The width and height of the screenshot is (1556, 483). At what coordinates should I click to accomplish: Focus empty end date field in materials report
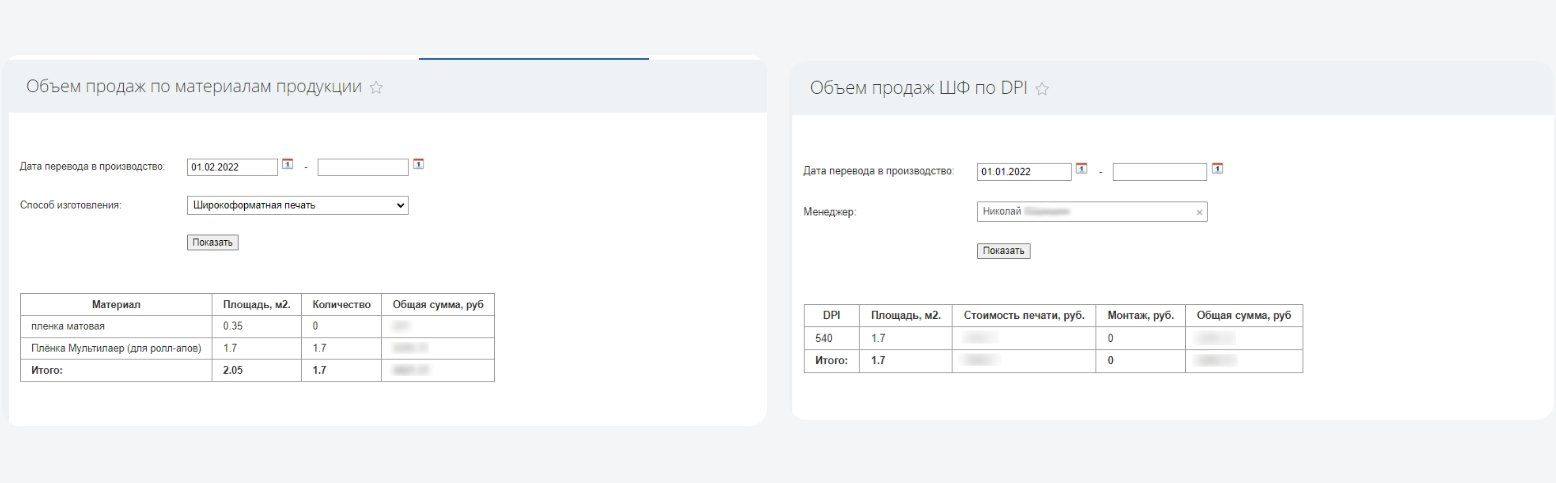coord(363,167)
